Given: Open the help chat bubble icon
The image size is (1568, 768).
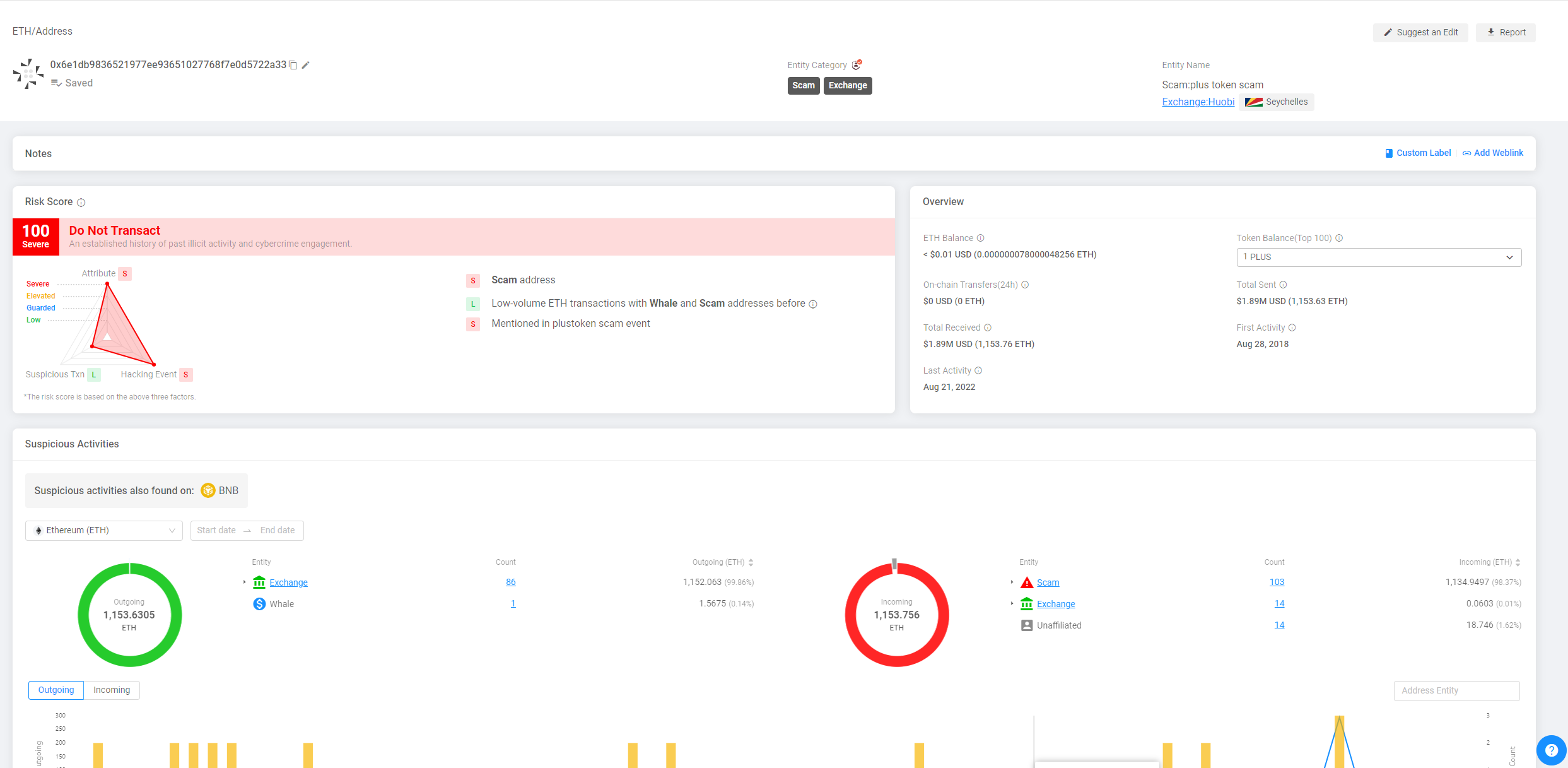Looking at the screenshot, I should (1552, 750).
